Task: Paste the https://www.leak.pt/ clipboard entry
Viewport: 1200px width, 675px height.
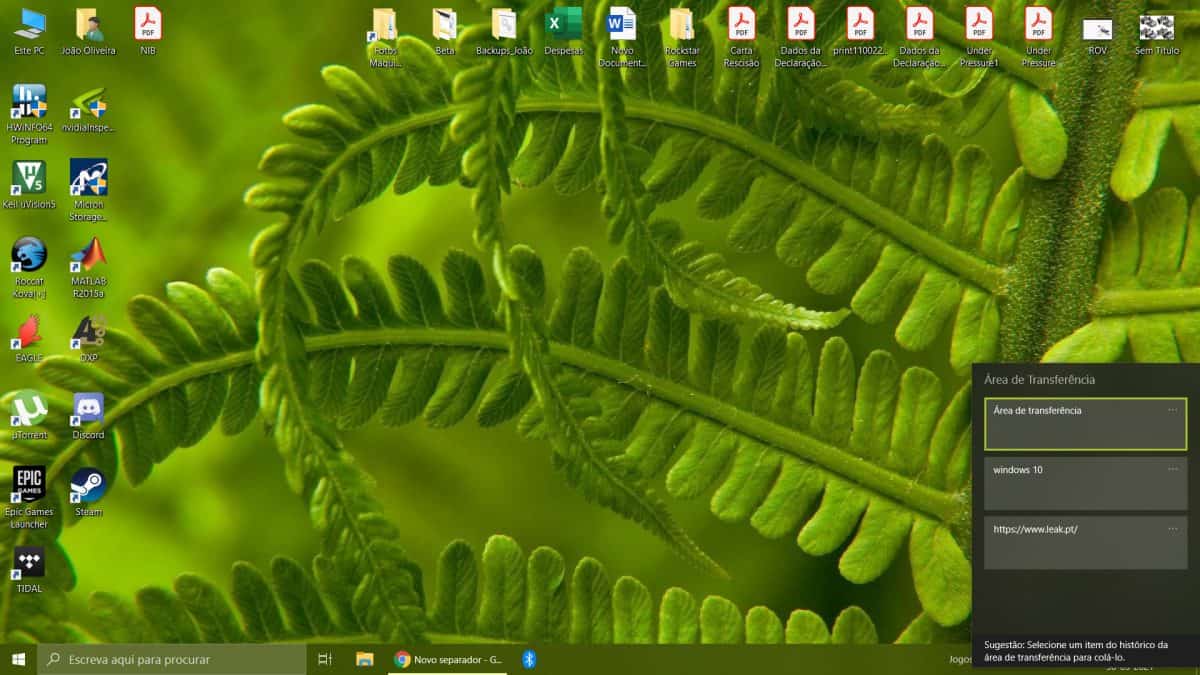Action: coord(1070,543)
